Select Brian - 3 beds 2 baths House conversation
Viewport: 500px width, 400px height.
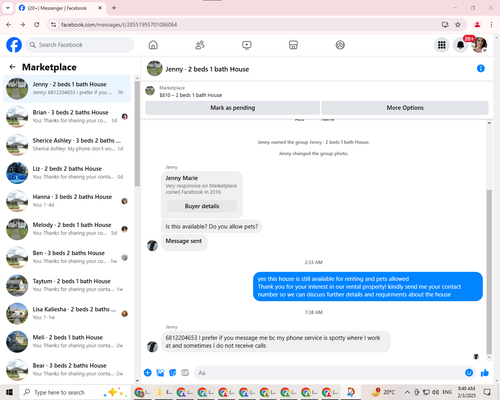click(67, 116)
